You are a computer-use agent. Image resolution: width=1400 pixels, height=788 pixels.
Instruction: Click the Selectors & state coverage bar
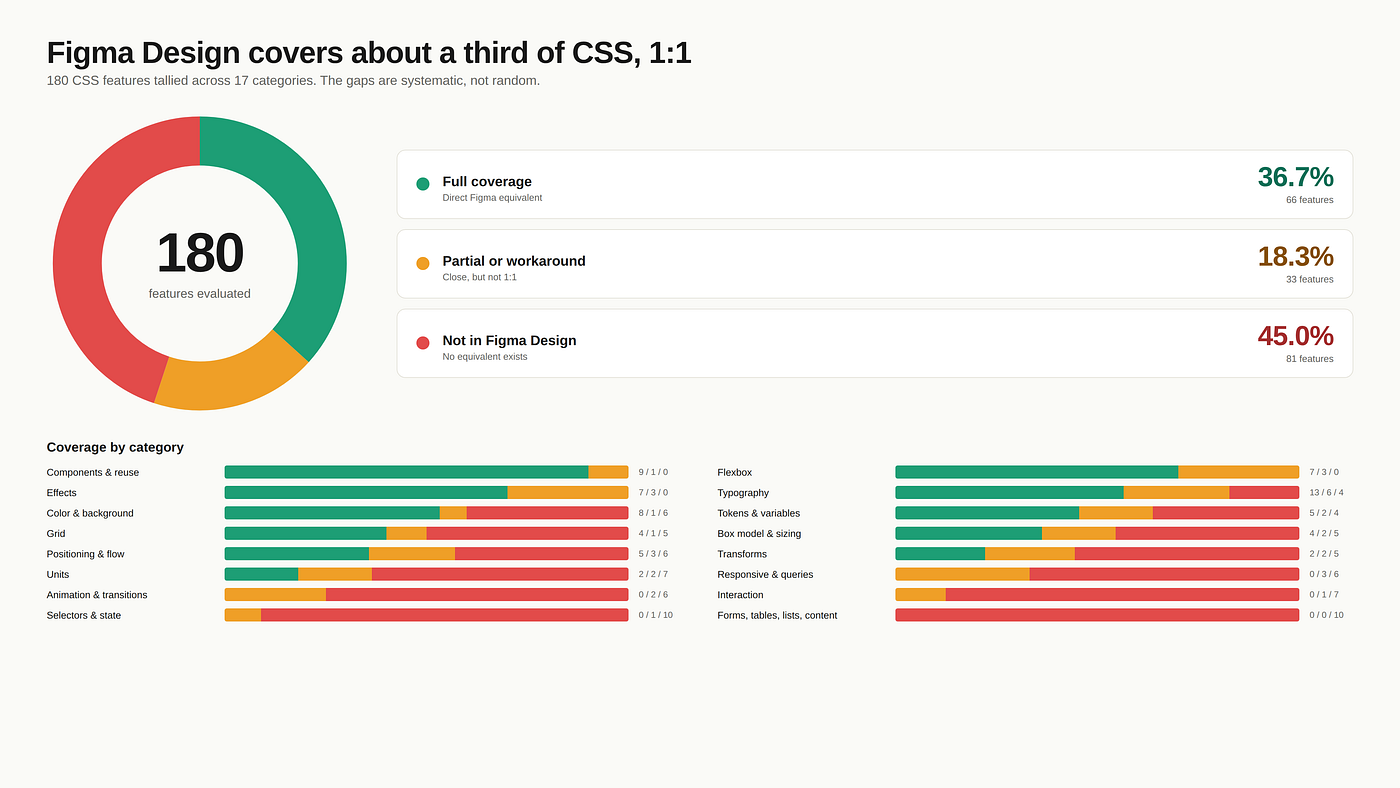tap(426, 615)
